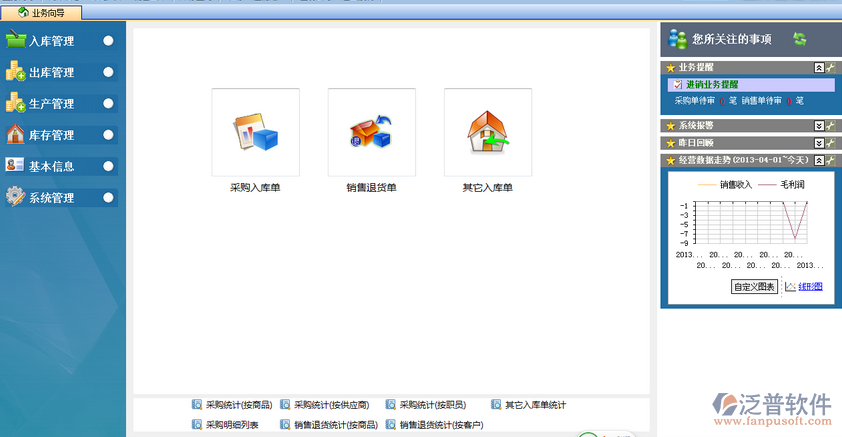
Task: Click the 销售单待审 pending count 0
Action: (789, 101)
